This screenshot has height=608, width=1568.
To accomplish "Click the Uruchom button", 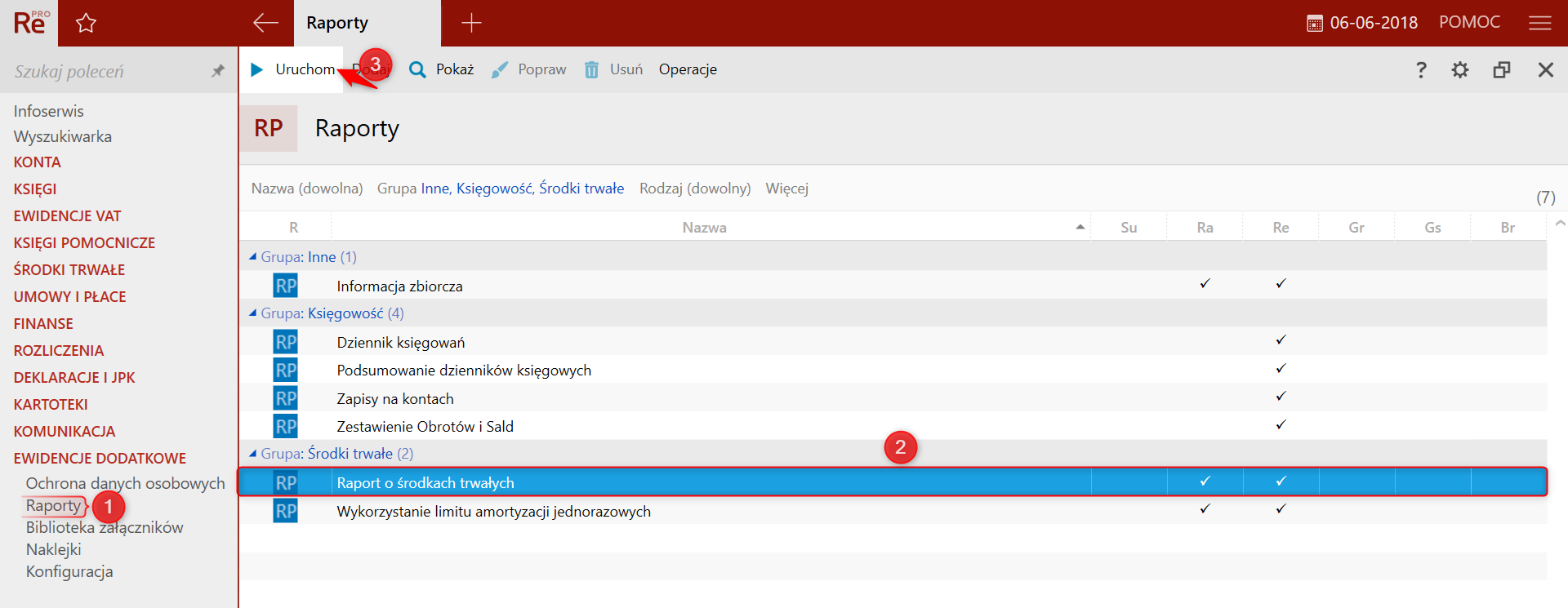I will tap(294, 69).
